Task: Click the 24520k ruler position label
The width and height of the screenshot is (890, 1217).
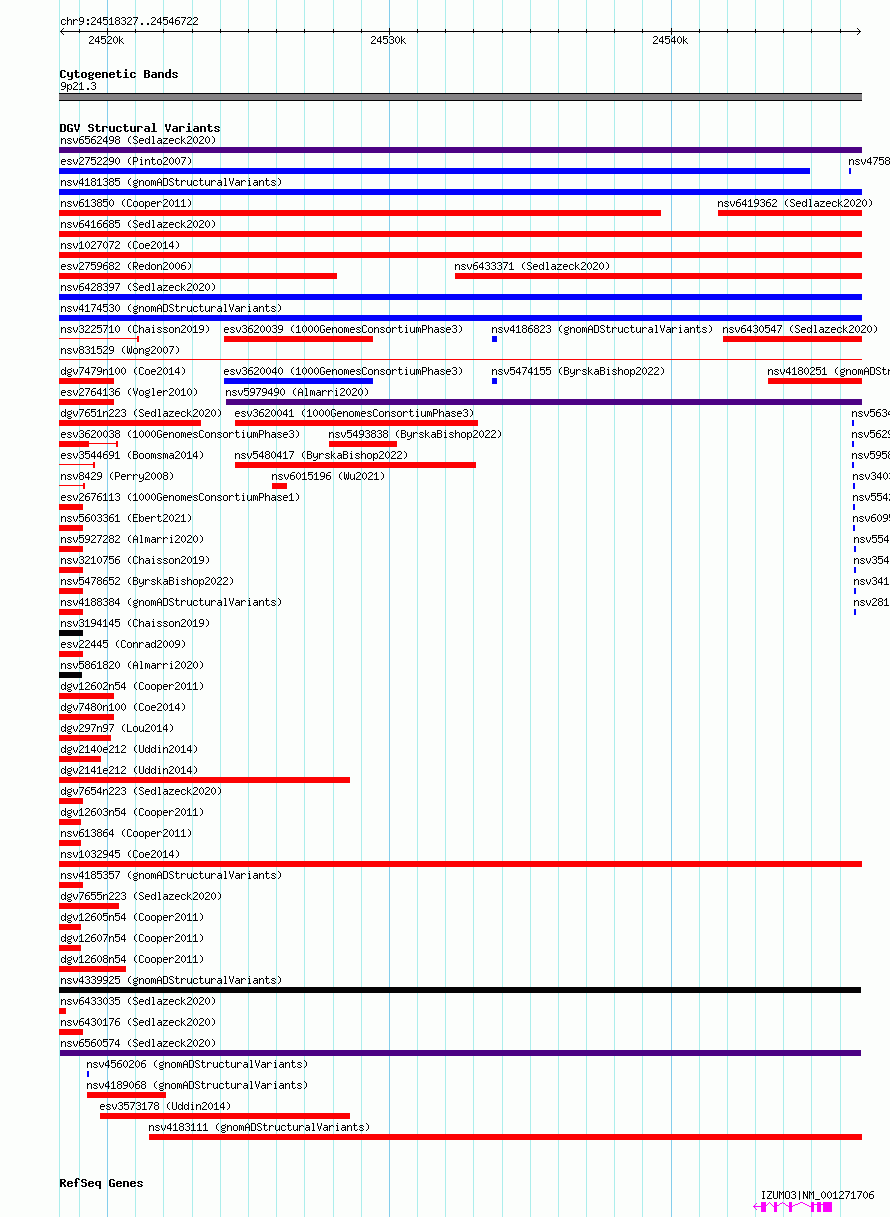Action: [x=106, y=40]
